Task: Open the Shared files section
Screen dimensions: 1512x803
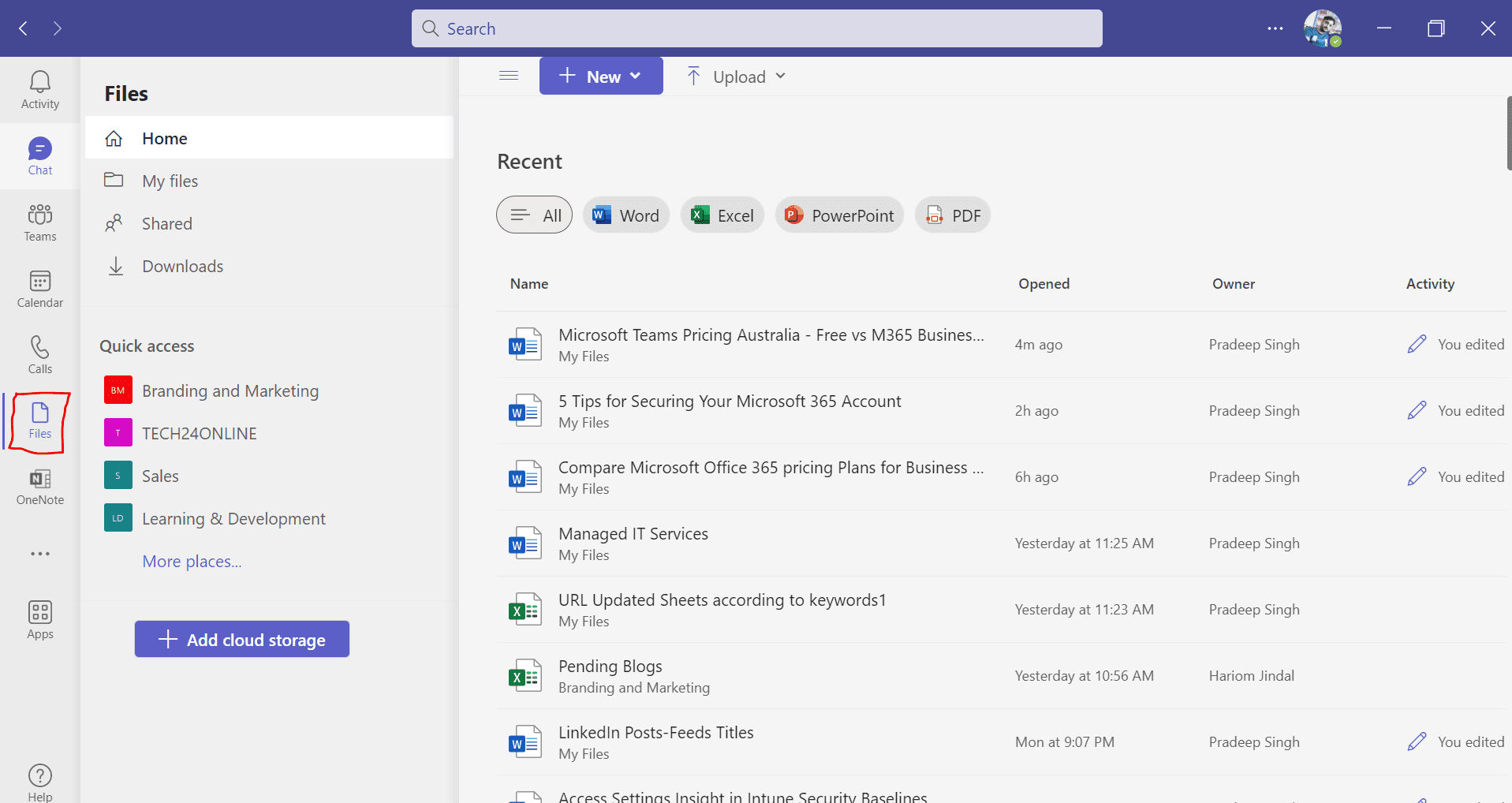Action: point(167,223)
